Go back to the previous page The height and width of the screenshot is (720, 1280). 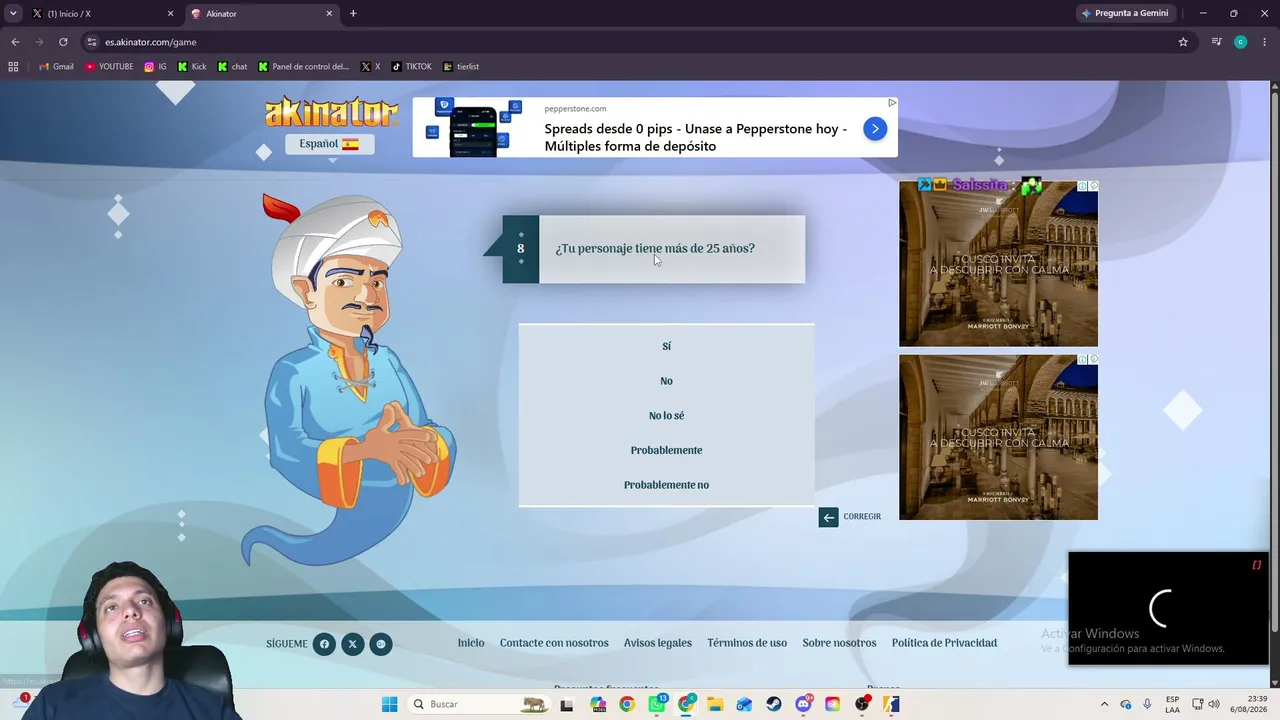[15, 42]
